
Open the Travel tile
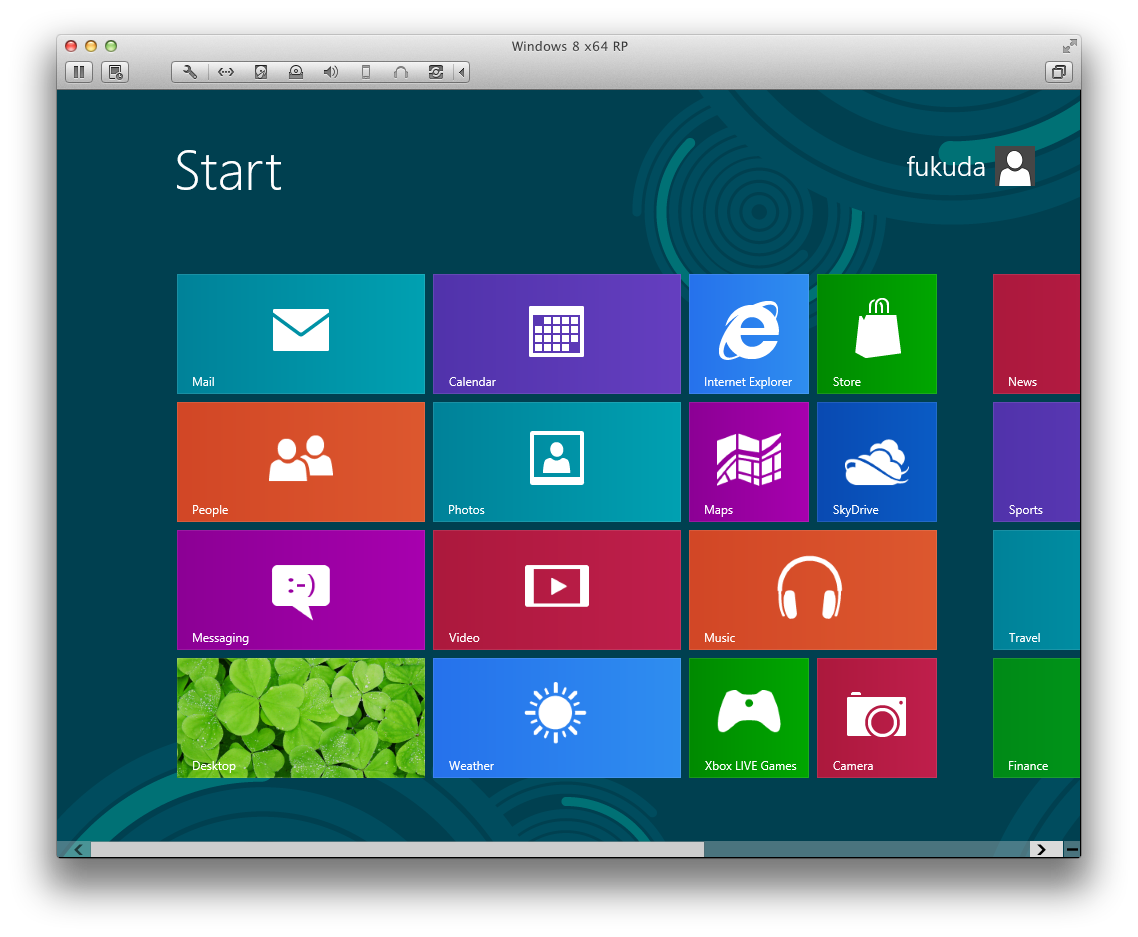[1036, 590]
